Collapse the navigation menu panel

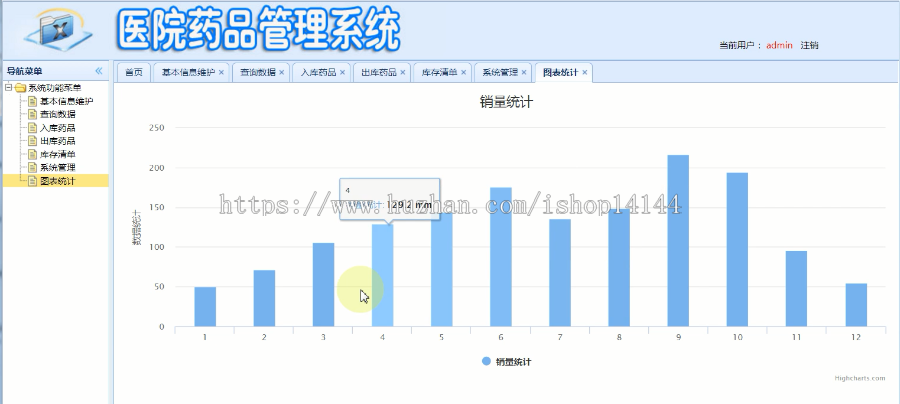pos(99,71)
